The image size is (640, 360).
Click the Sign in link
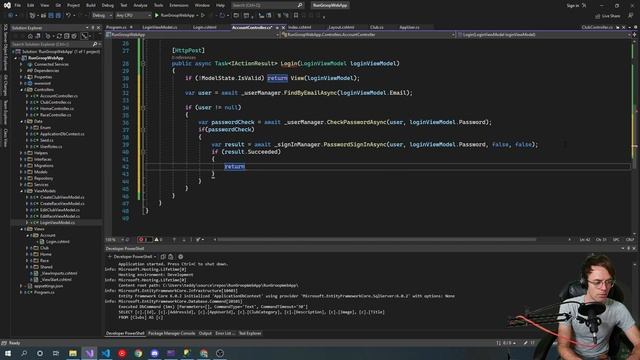tap(573, 5)
